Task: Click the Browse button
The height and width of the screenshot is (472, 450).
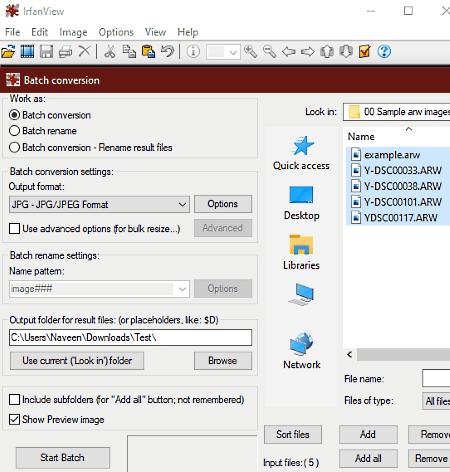Action: click(x=223, y=361)
